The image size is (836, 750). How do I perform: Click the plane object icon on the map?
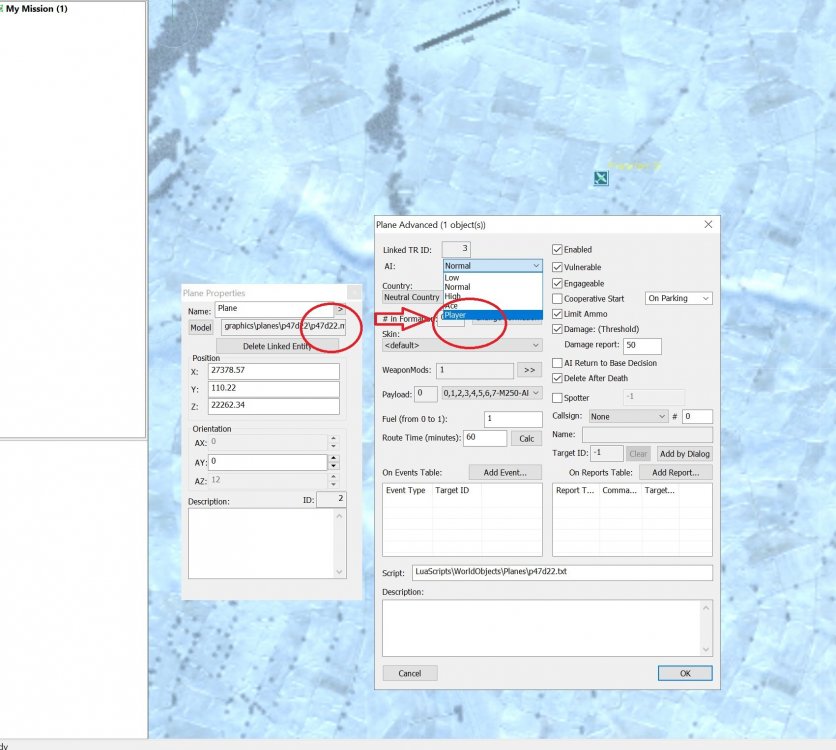[600, 179]
